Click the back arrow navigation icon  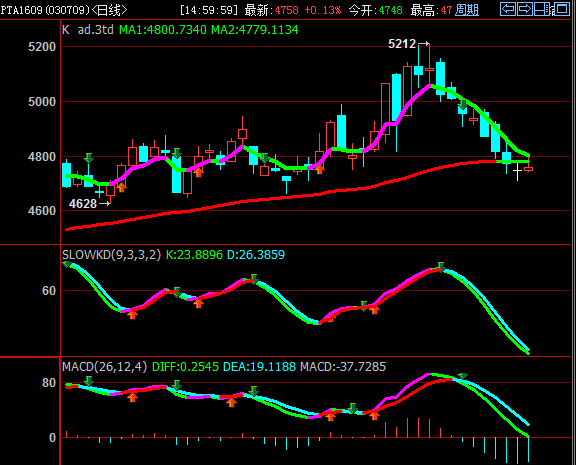tap(508, 9)
